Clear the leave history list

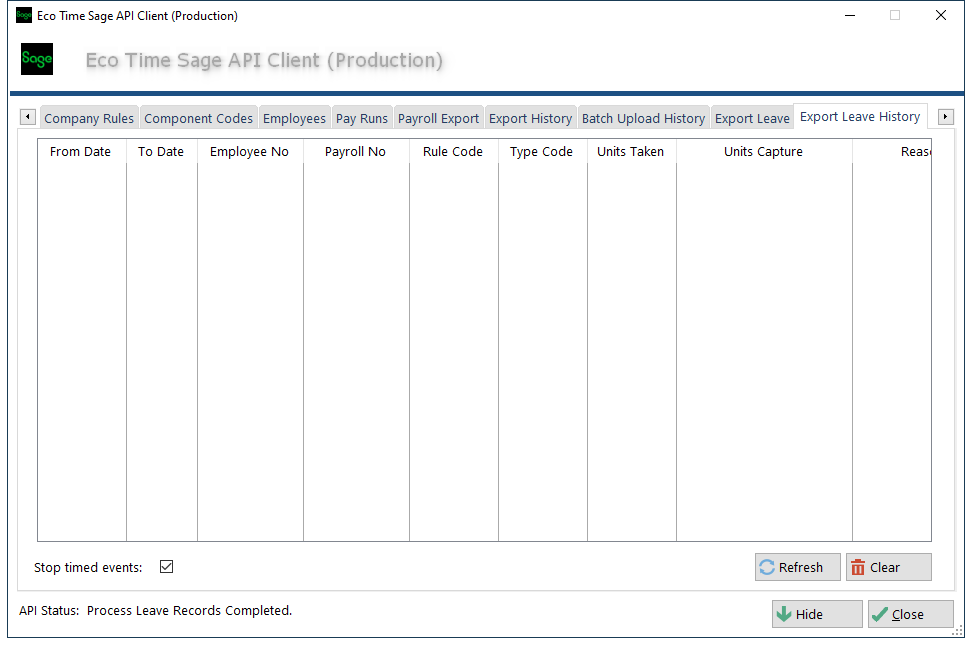[888, 567]
